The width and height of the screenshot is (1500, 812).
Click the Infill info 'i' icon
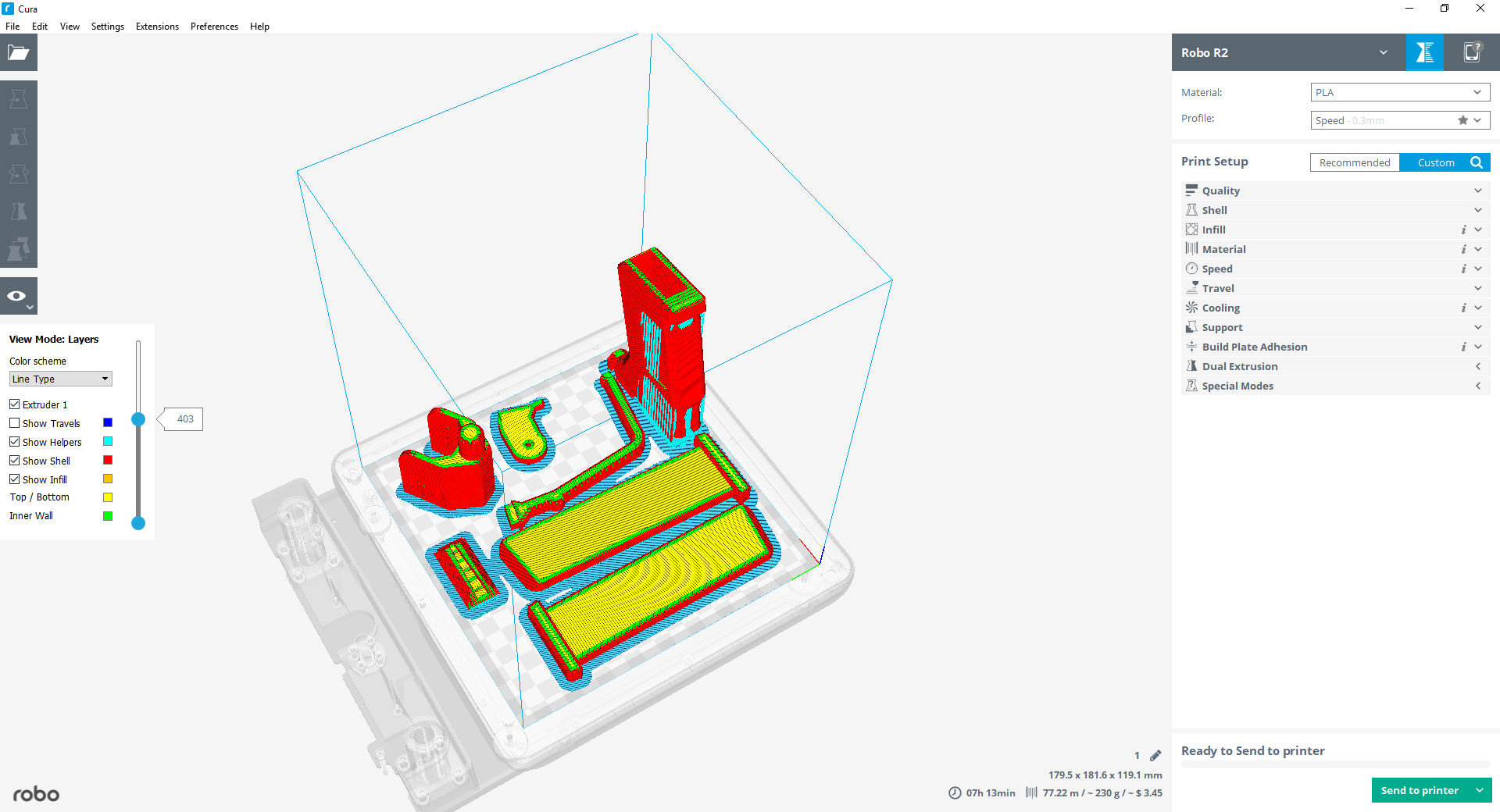(x=1463, y=230)
